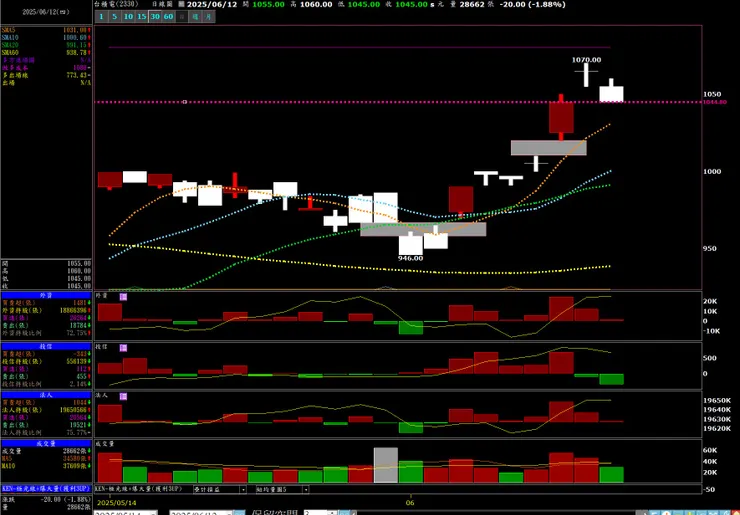Click the purple icon in 投信 sub-chart
The width and height of the screenshot is (740, 515).
click(123, 347)
